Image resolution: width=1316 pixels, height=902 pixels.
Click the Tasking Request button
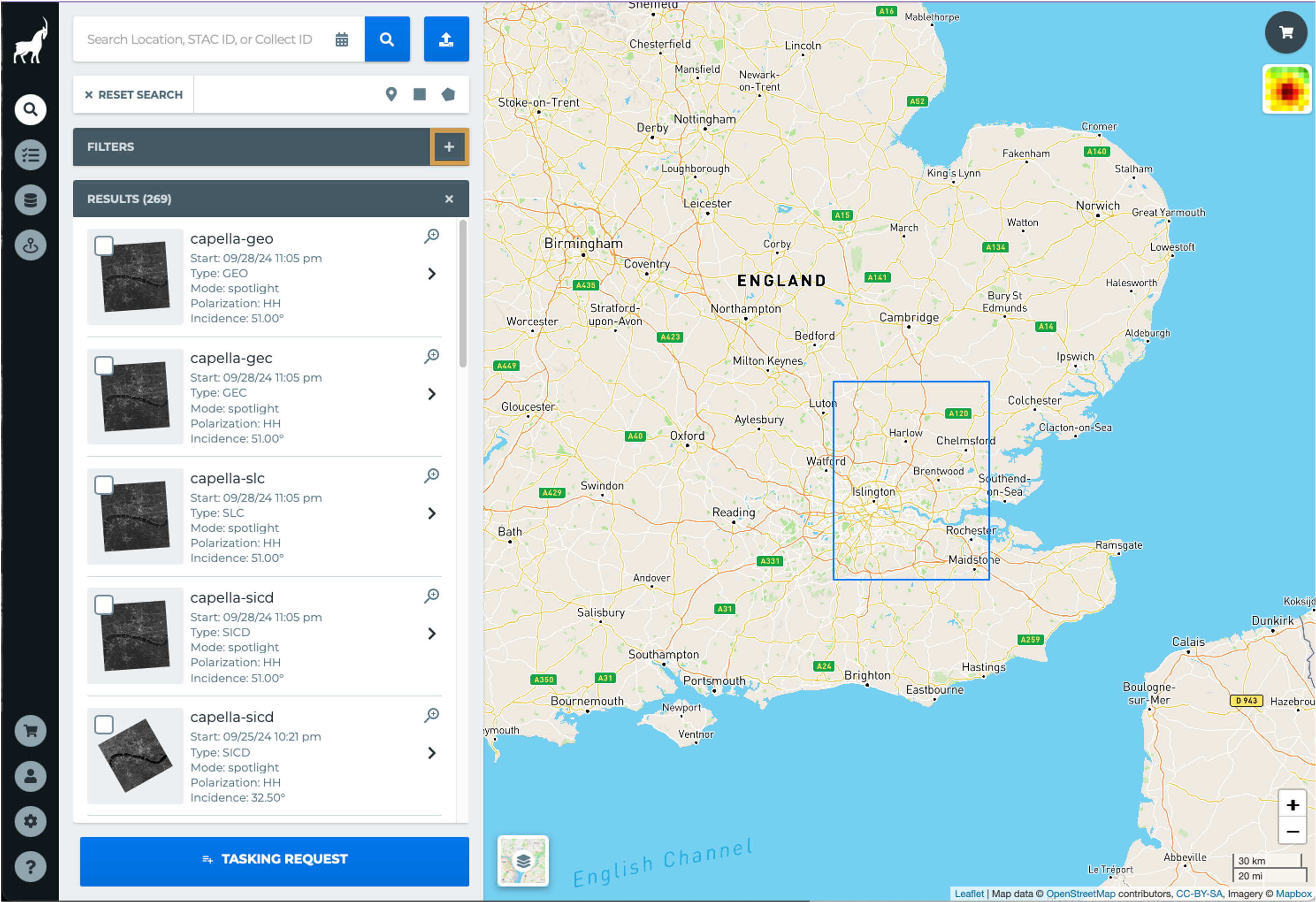(x=274, y=861)
